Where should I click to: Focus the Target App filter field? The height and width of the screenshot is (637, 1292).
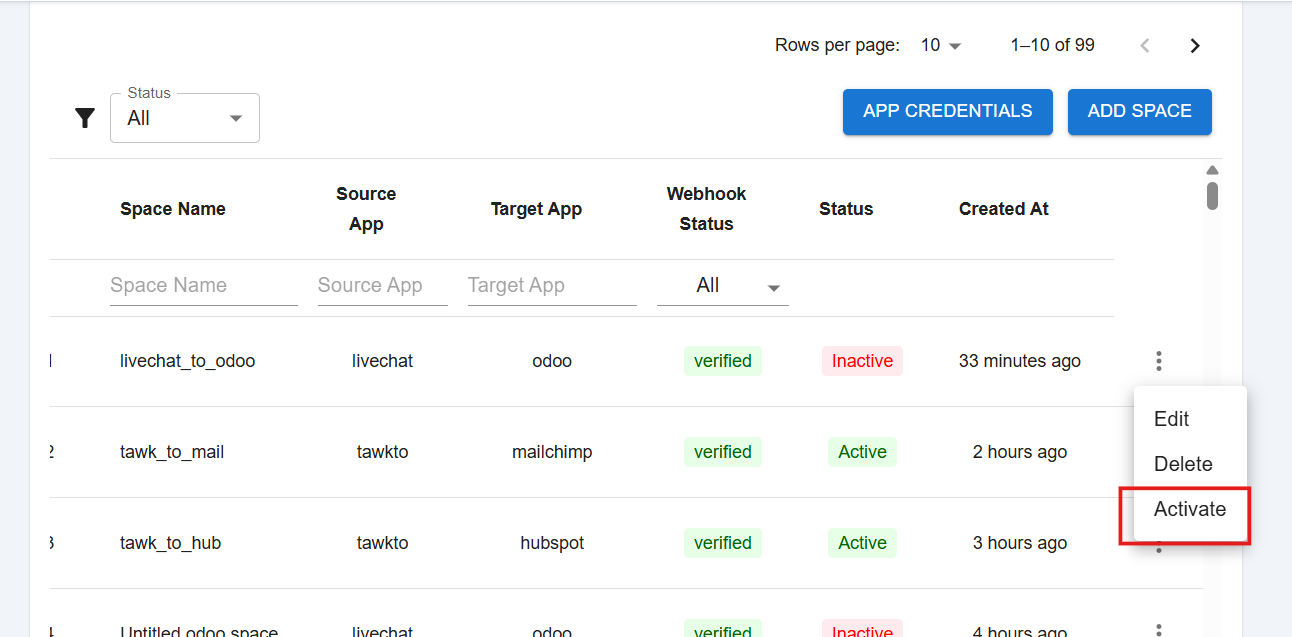552,286
